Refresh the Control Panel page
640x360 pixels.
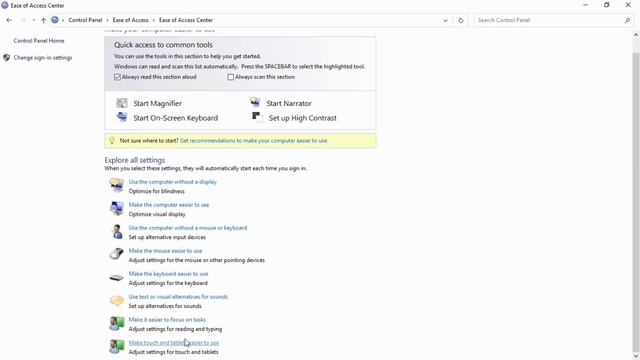point(461,20)
